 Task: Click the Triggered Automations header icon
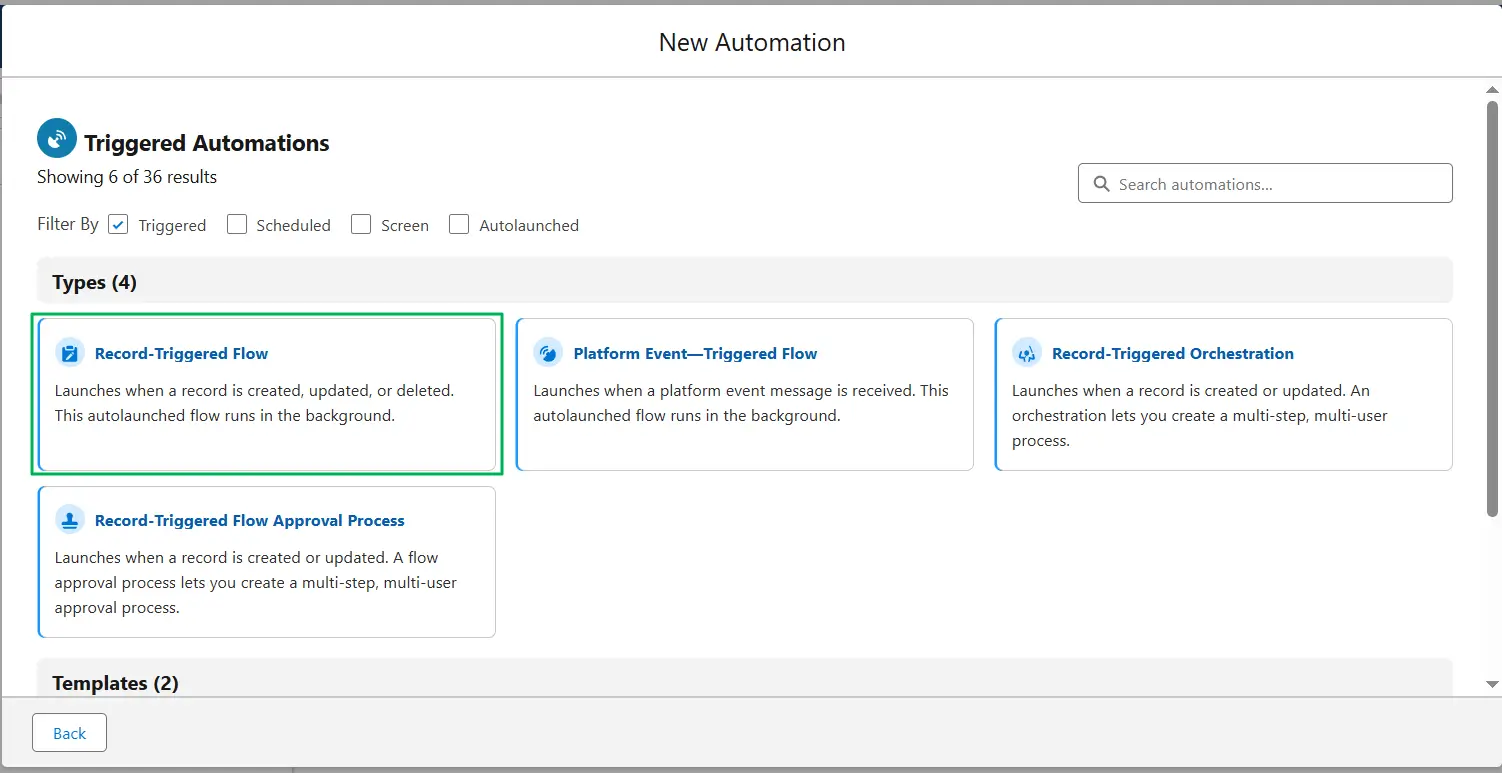pyautogui.click(x=56, y=138)
